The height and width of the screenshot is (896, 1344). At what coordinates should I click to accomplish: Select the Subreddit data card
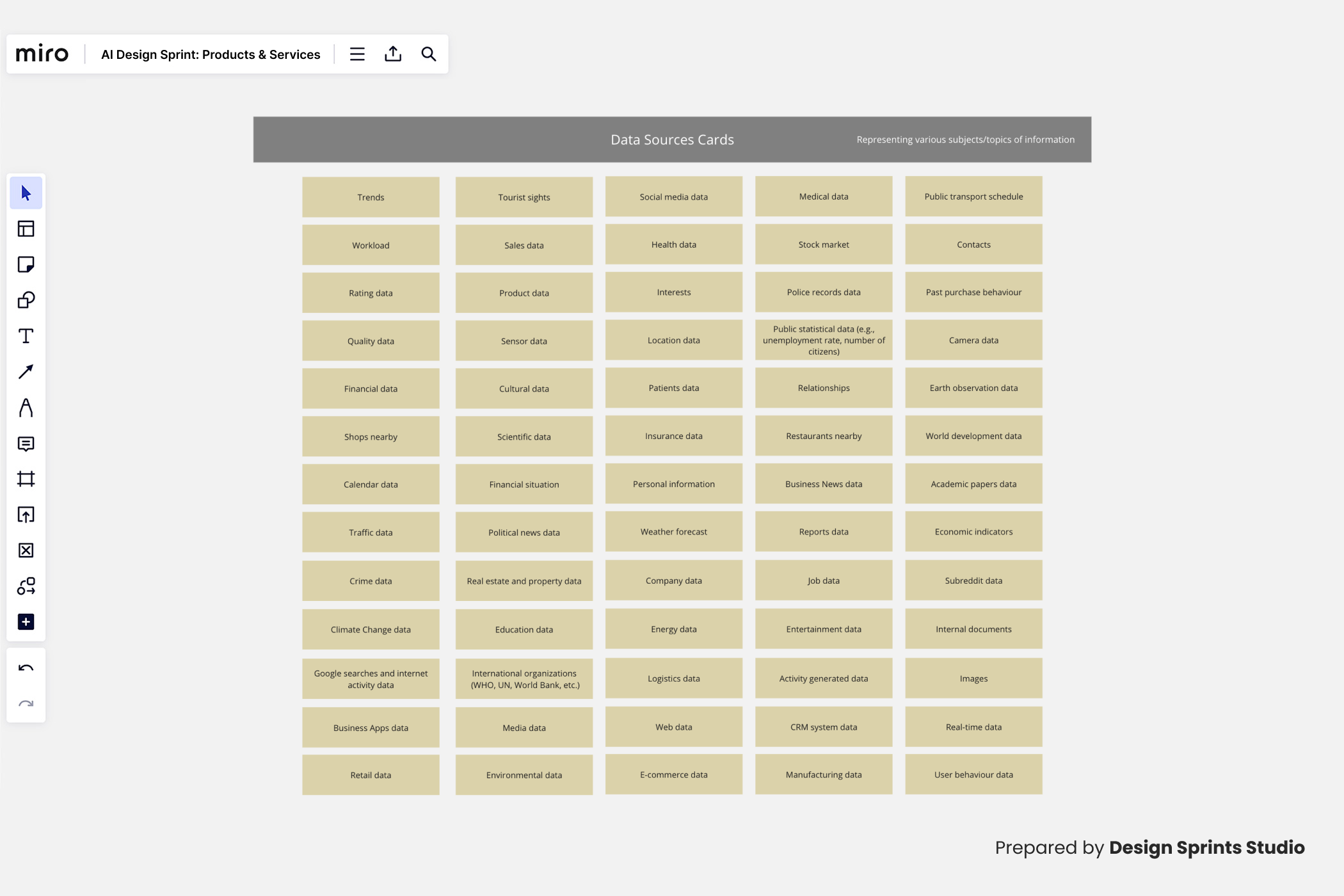[x=973, y=580]
